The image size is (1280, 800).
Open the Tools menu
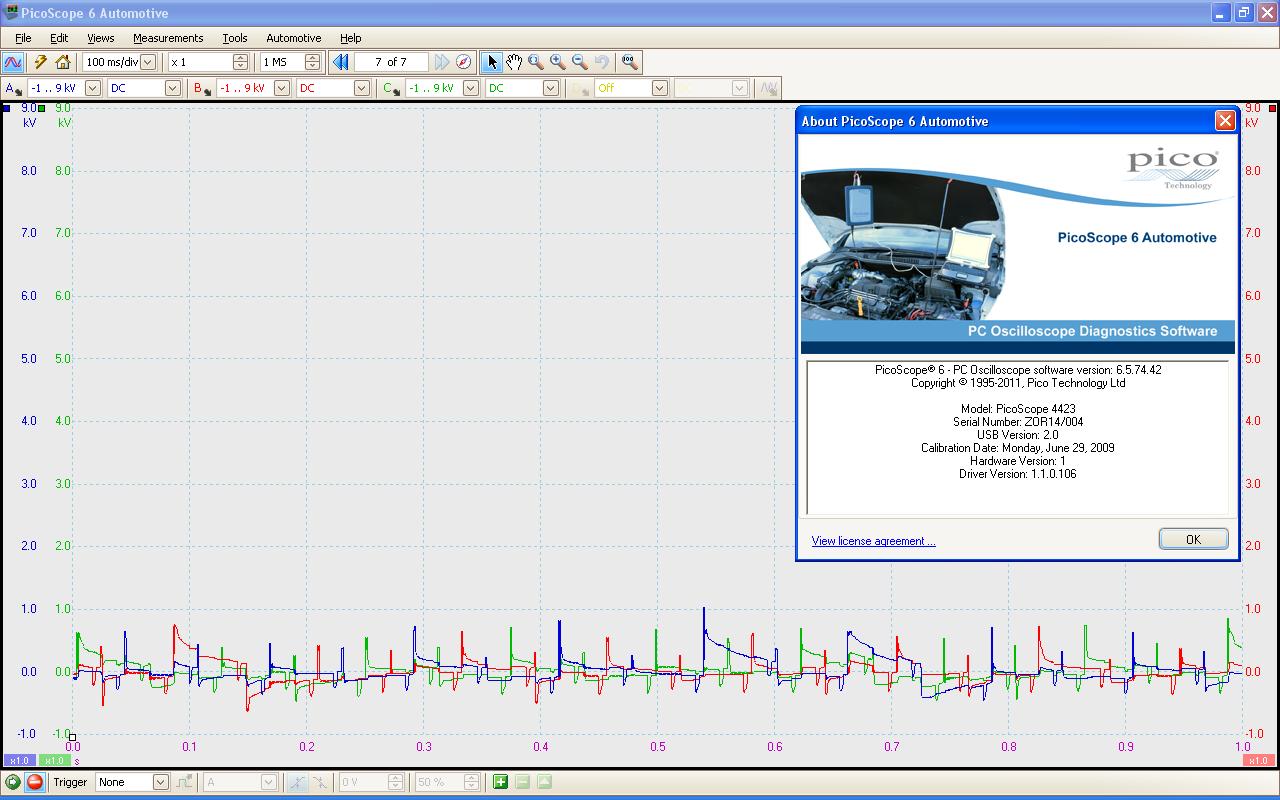235,38
